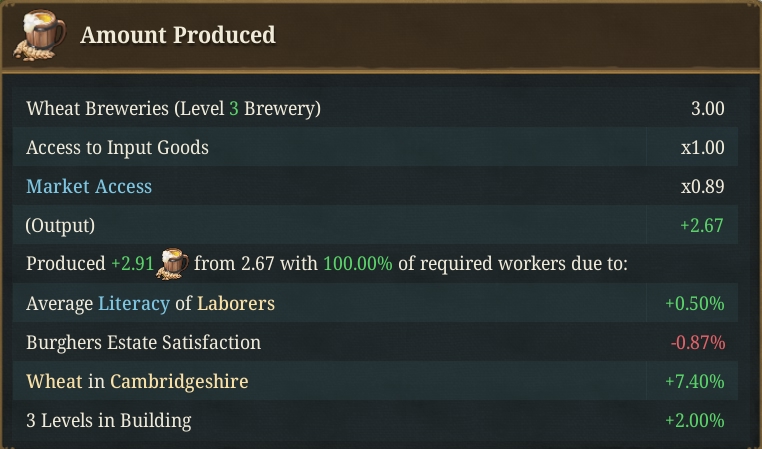Click the green +2.67 output value
The height and width of the screenshot is (449, 762).
pos(702,225)
